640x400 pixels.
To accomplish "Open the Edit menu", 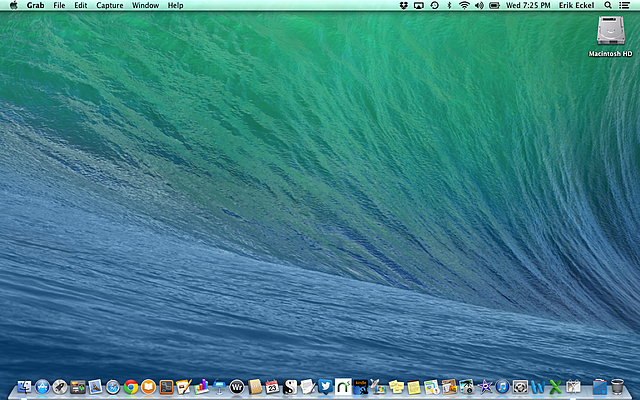I will (81, 5).
